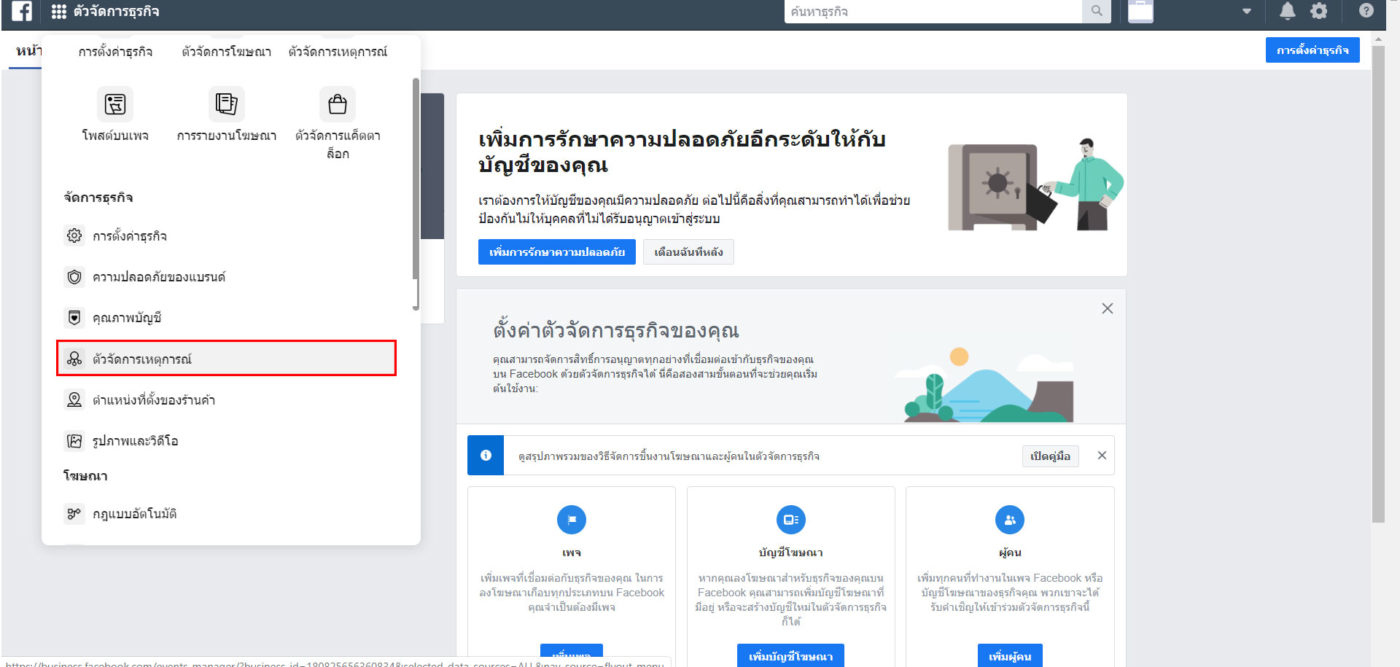The image size is (1400, 667).
Task: Open โพสต์บนเพจ shortcut icon
Action: [116, 104]
